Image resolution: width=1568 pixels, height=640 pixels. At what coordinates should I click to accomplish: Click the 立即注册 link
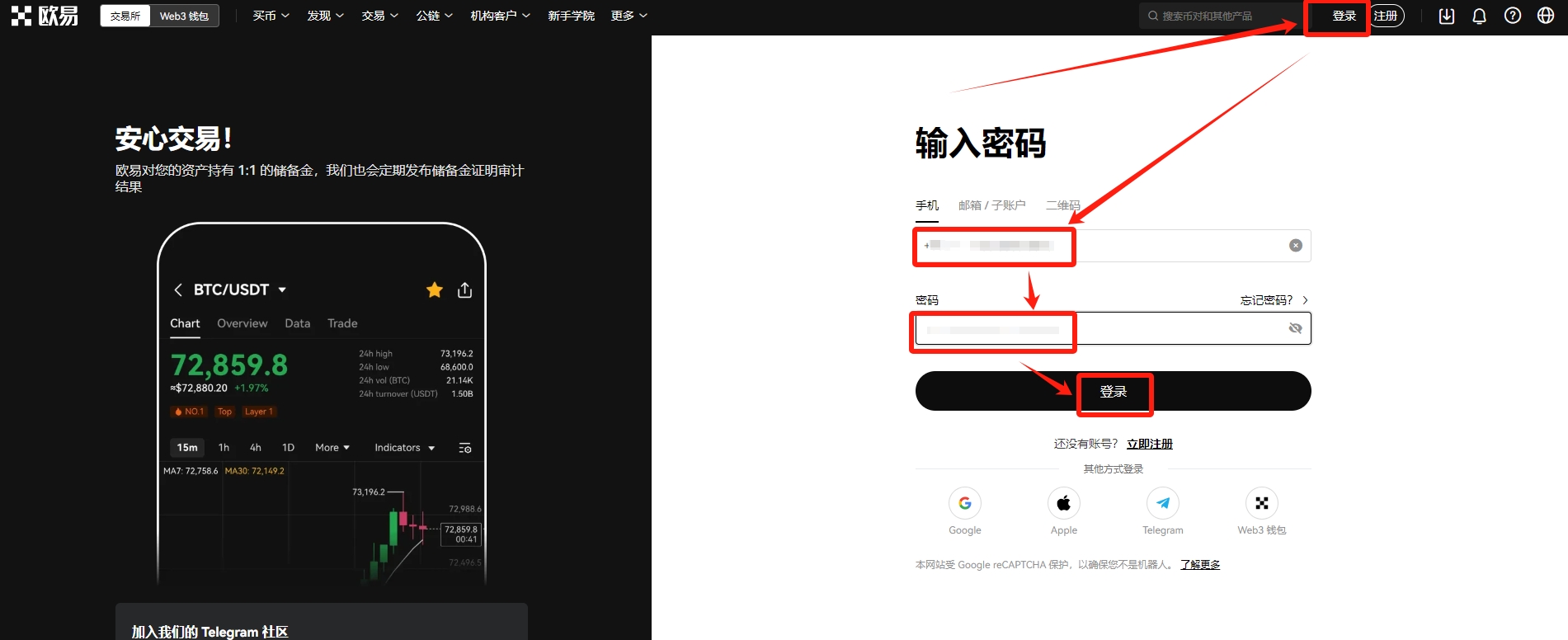(x=1150, y=444)
